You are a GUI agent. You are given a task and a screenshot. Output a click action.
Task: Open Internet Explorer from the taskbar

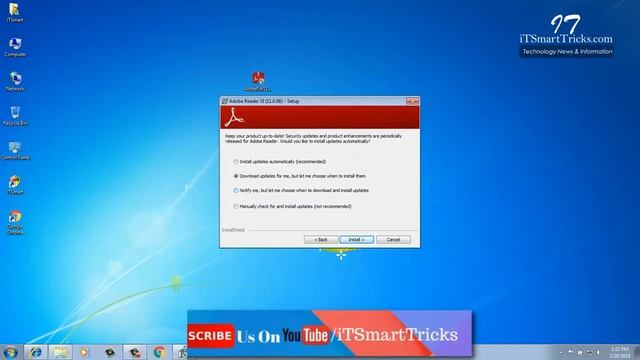click(x=36, y=352)
